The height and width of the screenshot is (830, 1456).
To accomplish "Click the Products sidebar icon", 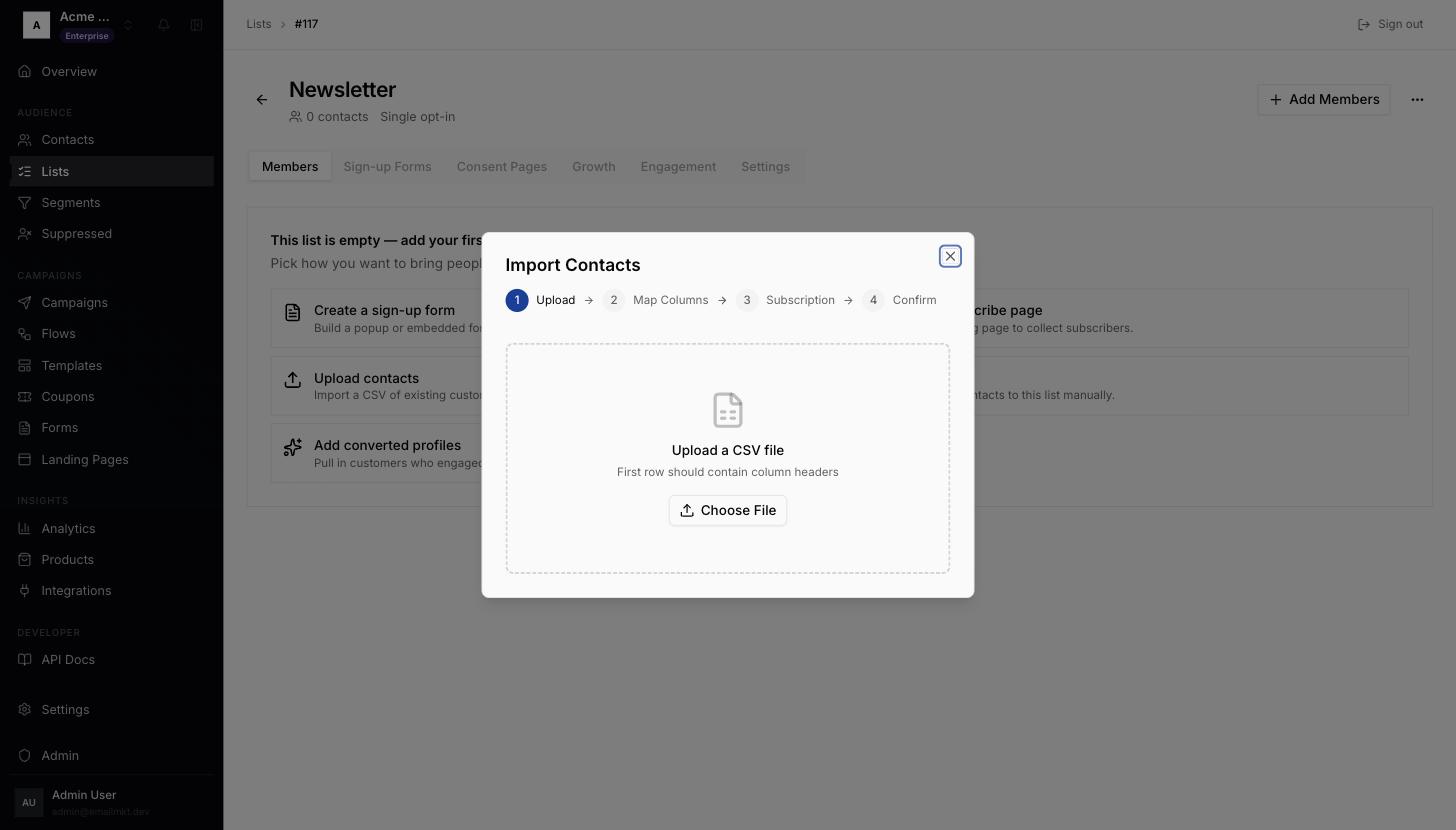I will pyautogui.click(x=25, y=559).
